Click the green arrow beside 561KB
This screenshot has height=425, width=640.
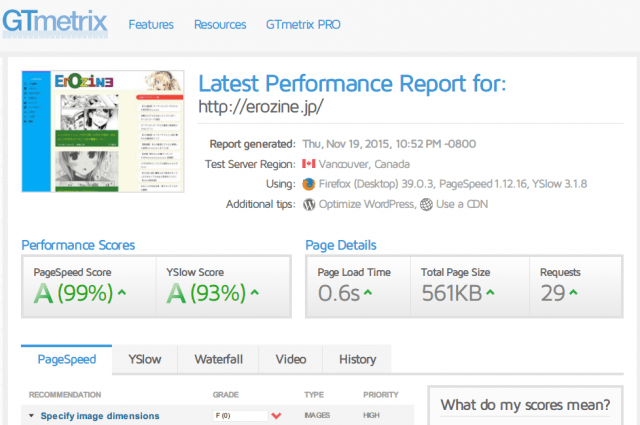[x=490, y=292]
